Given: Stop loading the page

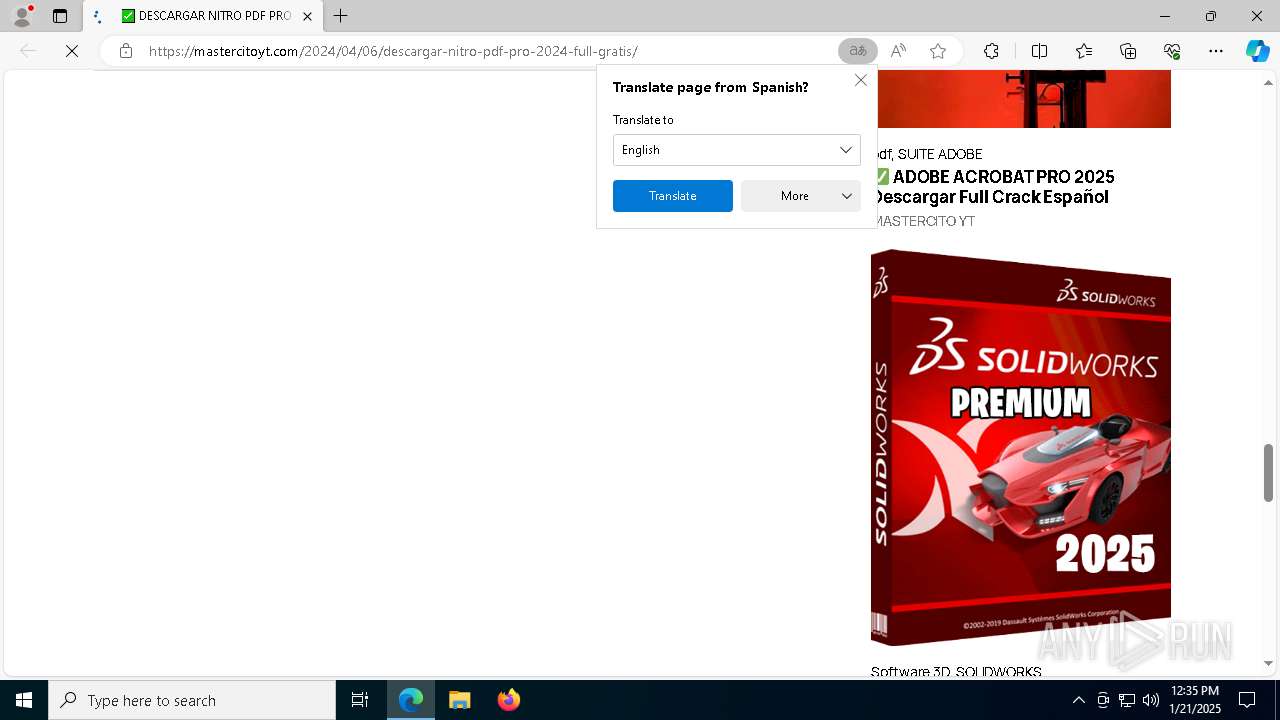Looking at the screenshot, I should pos(72,51).
